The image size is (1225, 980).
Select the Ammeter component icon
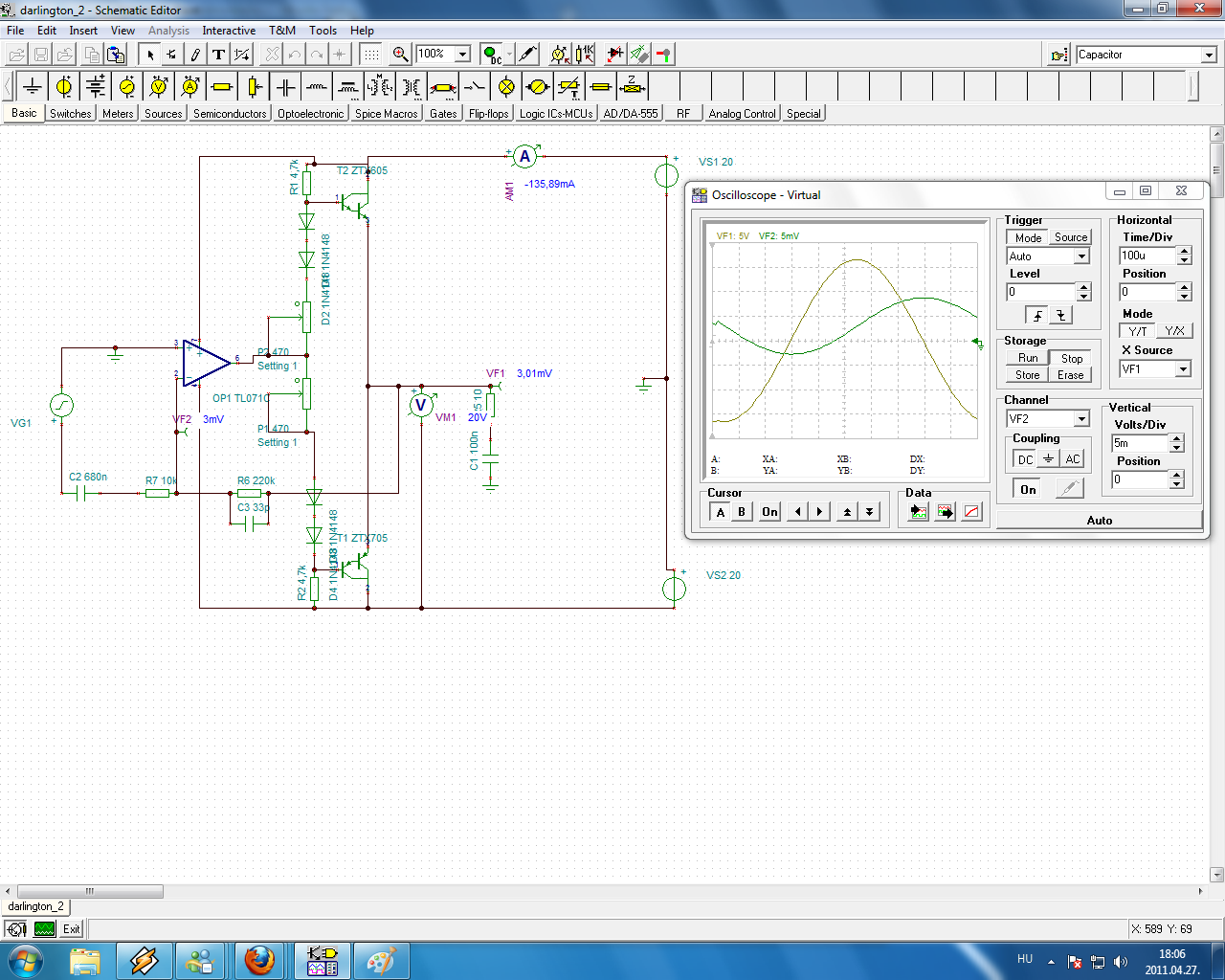190,87
